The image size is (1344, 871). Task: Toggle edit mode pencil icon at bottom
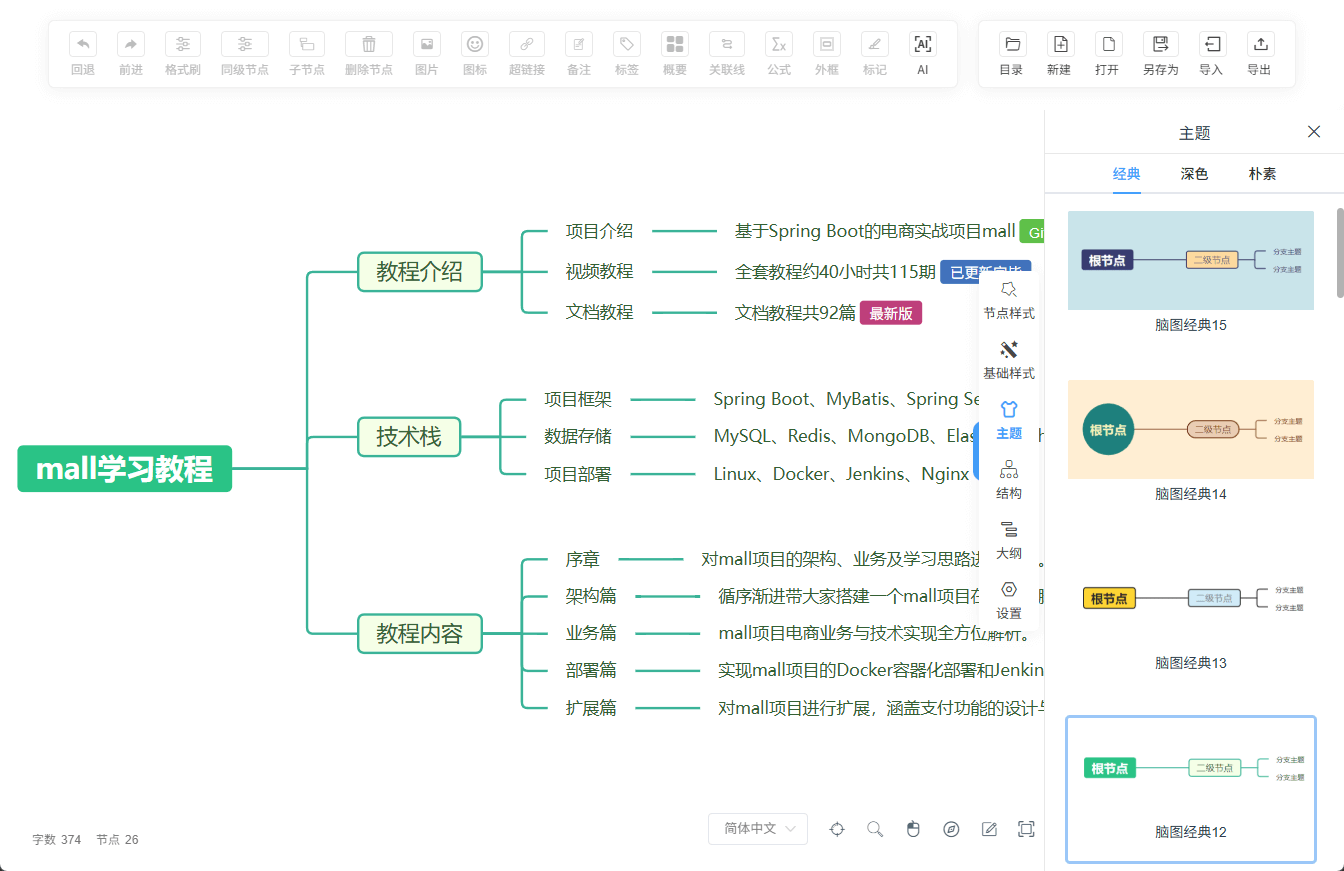click(989, 829)
